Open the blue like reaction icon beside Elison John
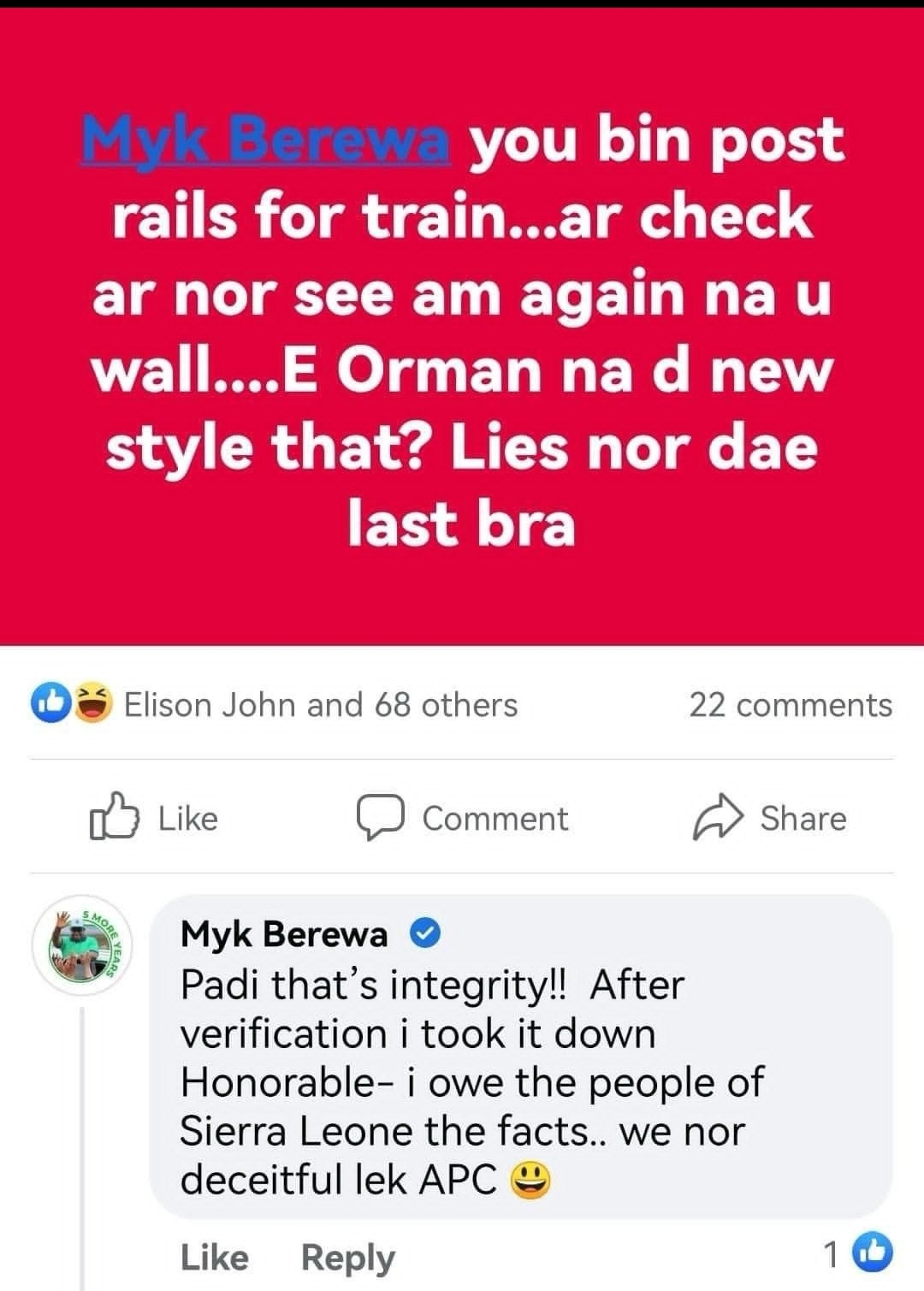This screenshot has width=924, height=1291. [50, 703]
